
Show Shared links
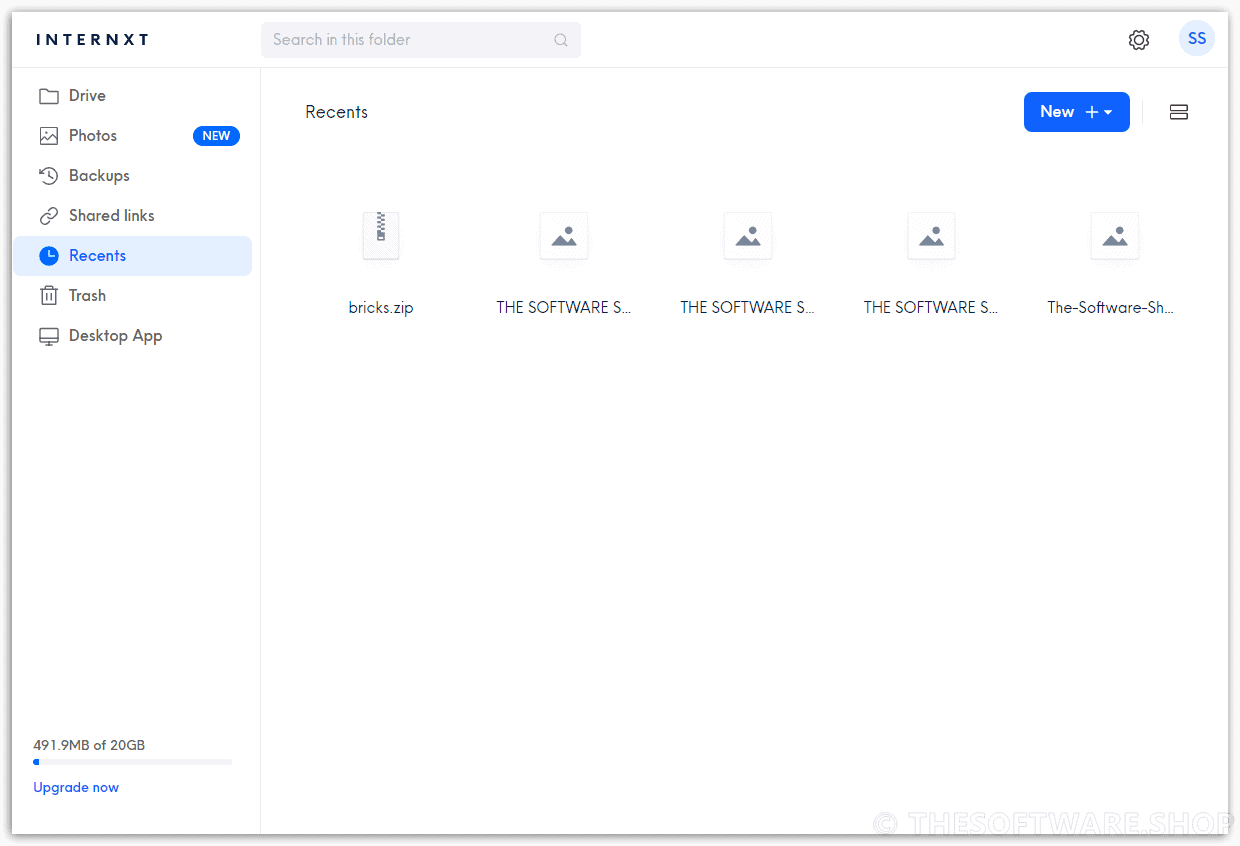pyautogui.click(x=132, y=216)
